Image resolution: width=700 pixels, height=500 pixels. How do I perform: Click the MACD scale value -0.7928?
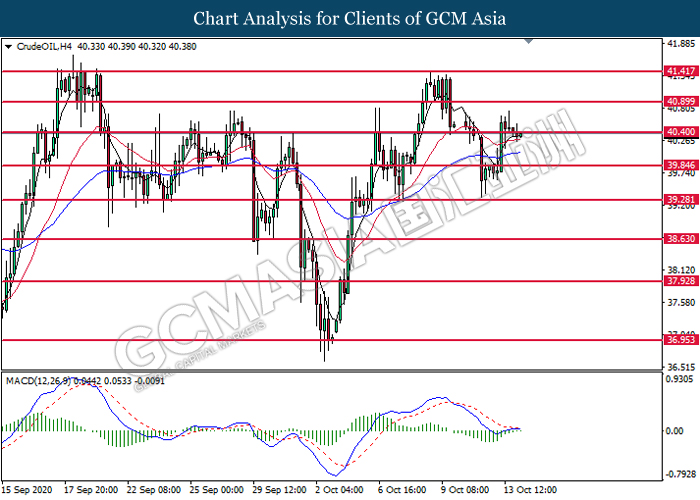tap(680, 474)
